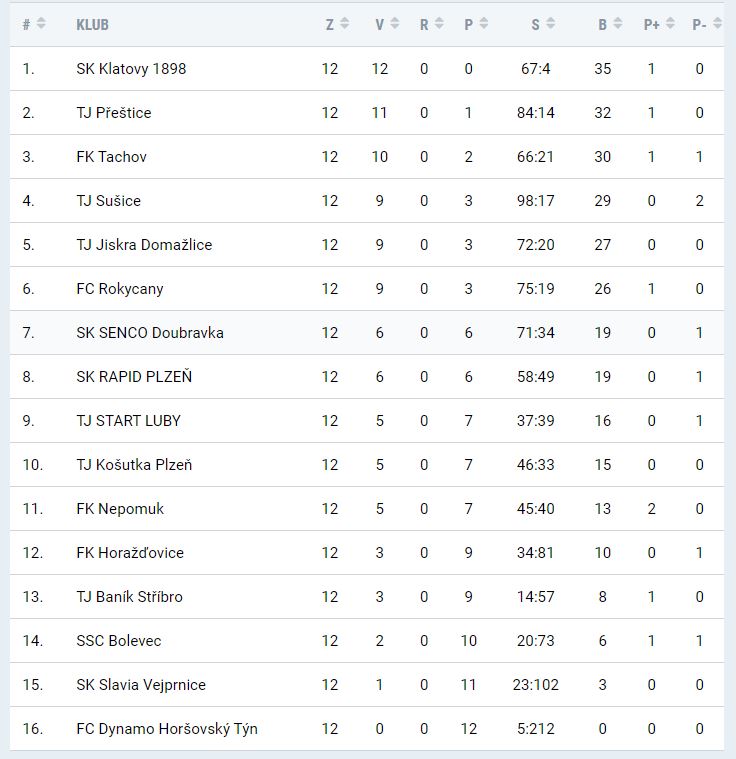Click the KLUB column header
This screenshot has width=736, height=759.
(x=93, y=24)
